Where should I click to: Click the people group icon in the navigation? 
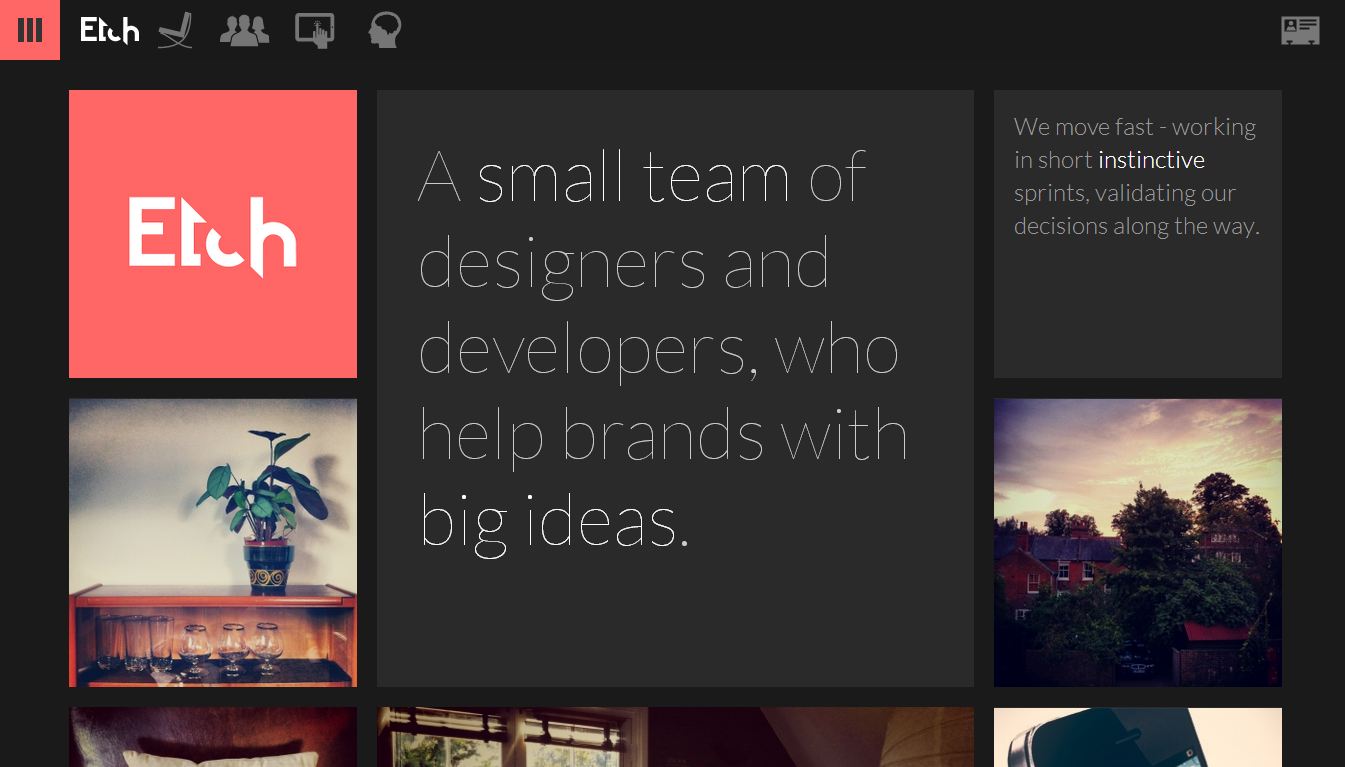[x=244, y=31]
